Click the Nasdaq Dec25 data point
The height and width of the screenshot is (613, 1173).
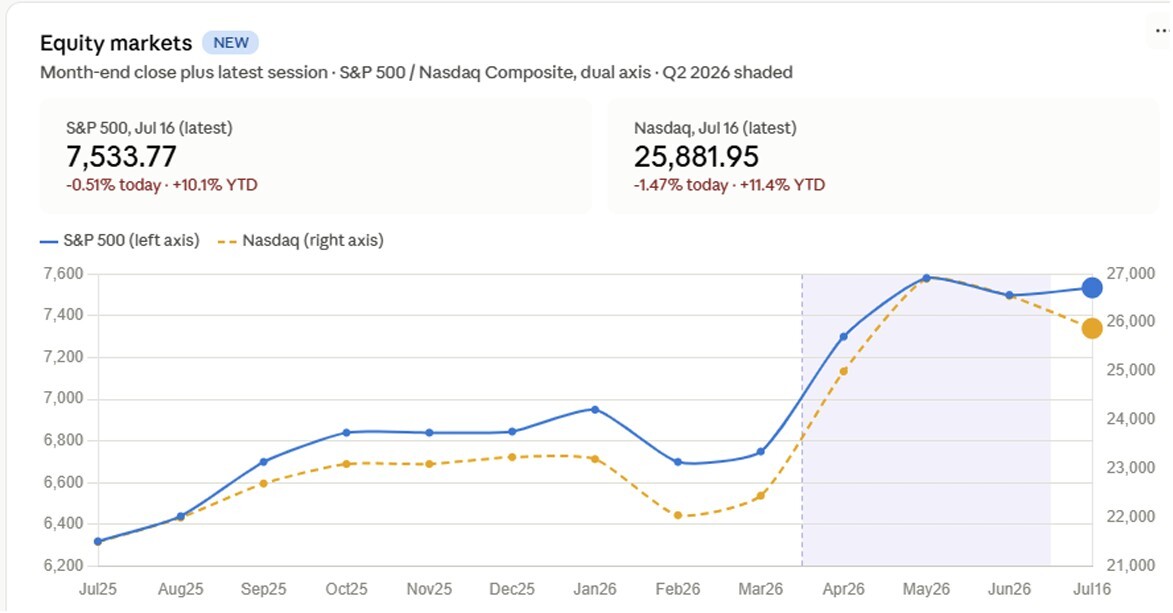[x=512, y=457]
